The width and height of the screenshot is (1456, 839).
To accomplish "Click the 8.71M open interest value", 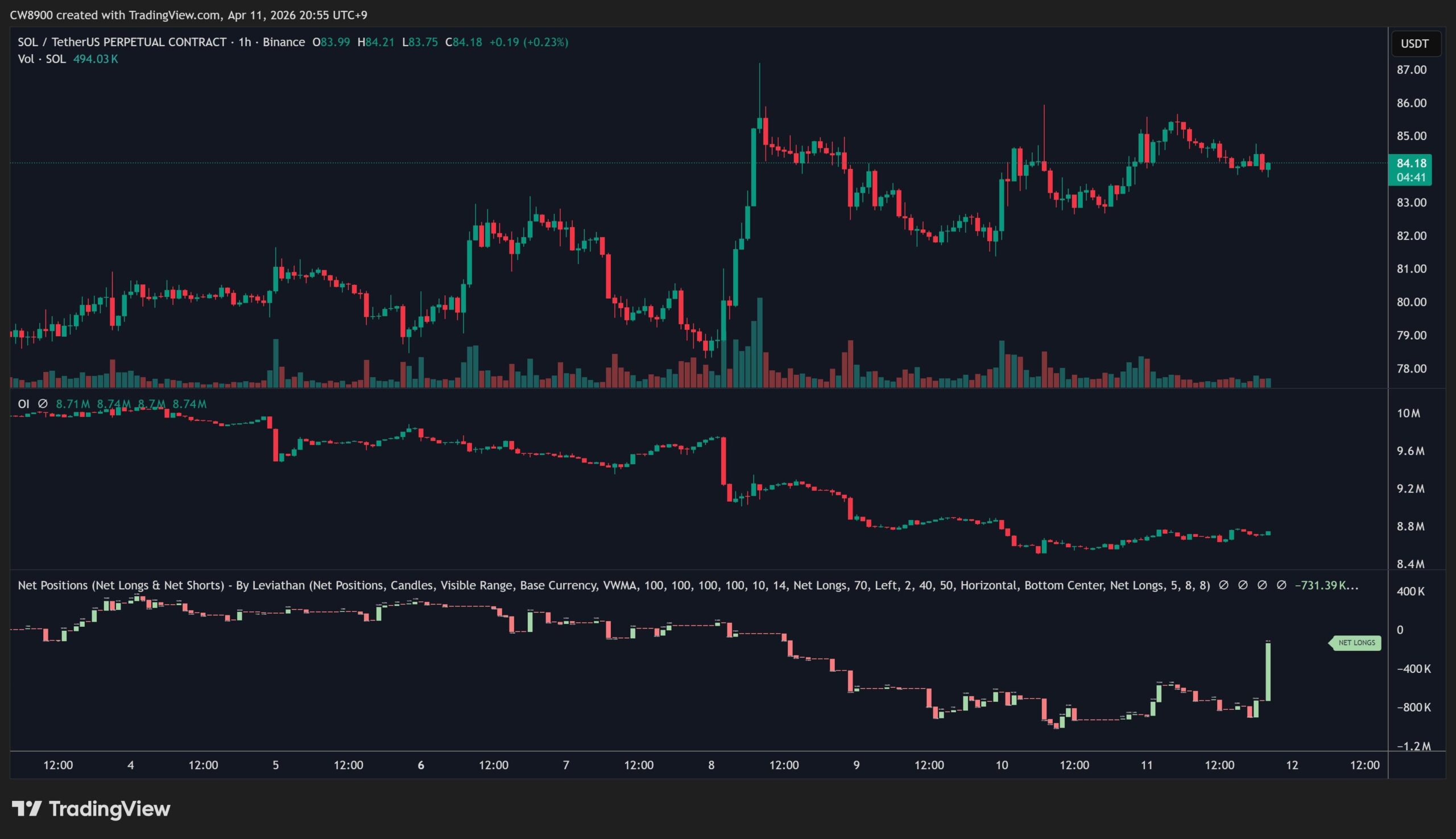I will tap(73, 404).
